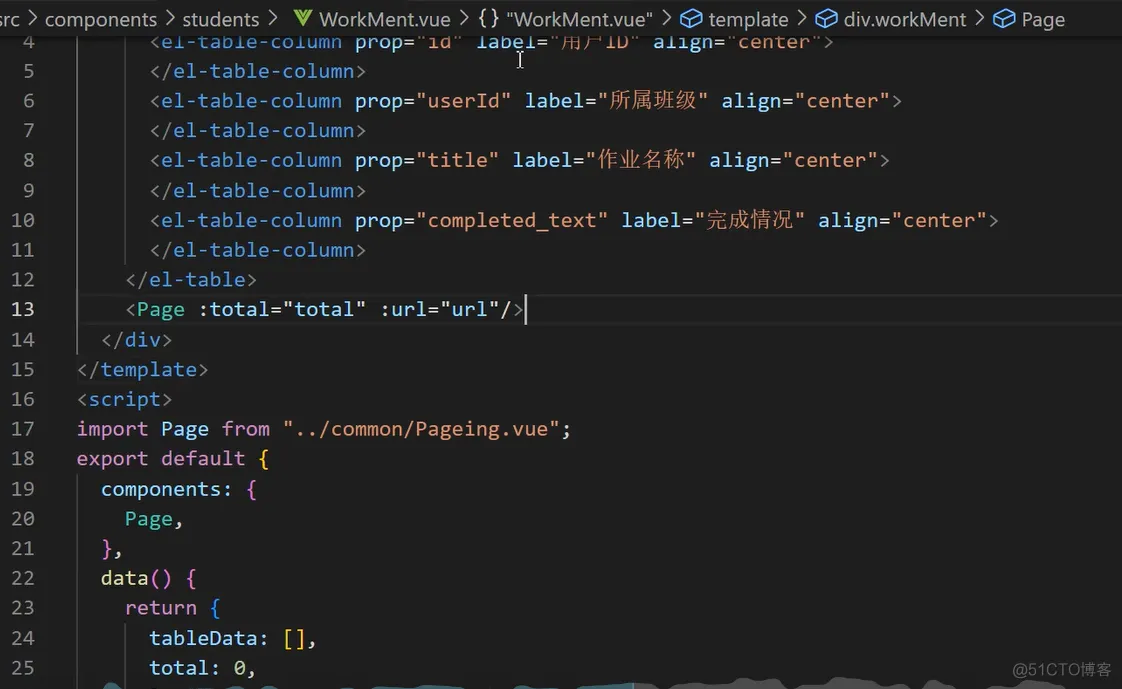Click label "作业名称" on line 8
1122x689 pixels.
point(641,160)
